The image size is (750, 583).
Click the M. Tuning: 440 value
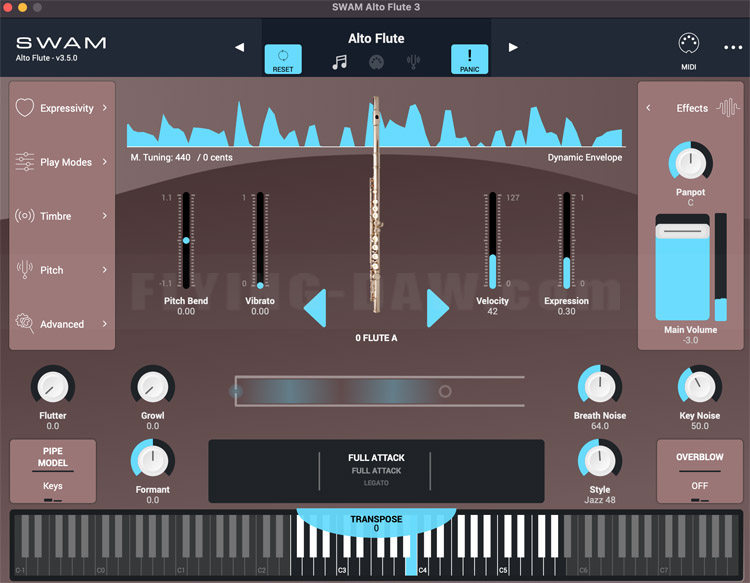point(160,157)
